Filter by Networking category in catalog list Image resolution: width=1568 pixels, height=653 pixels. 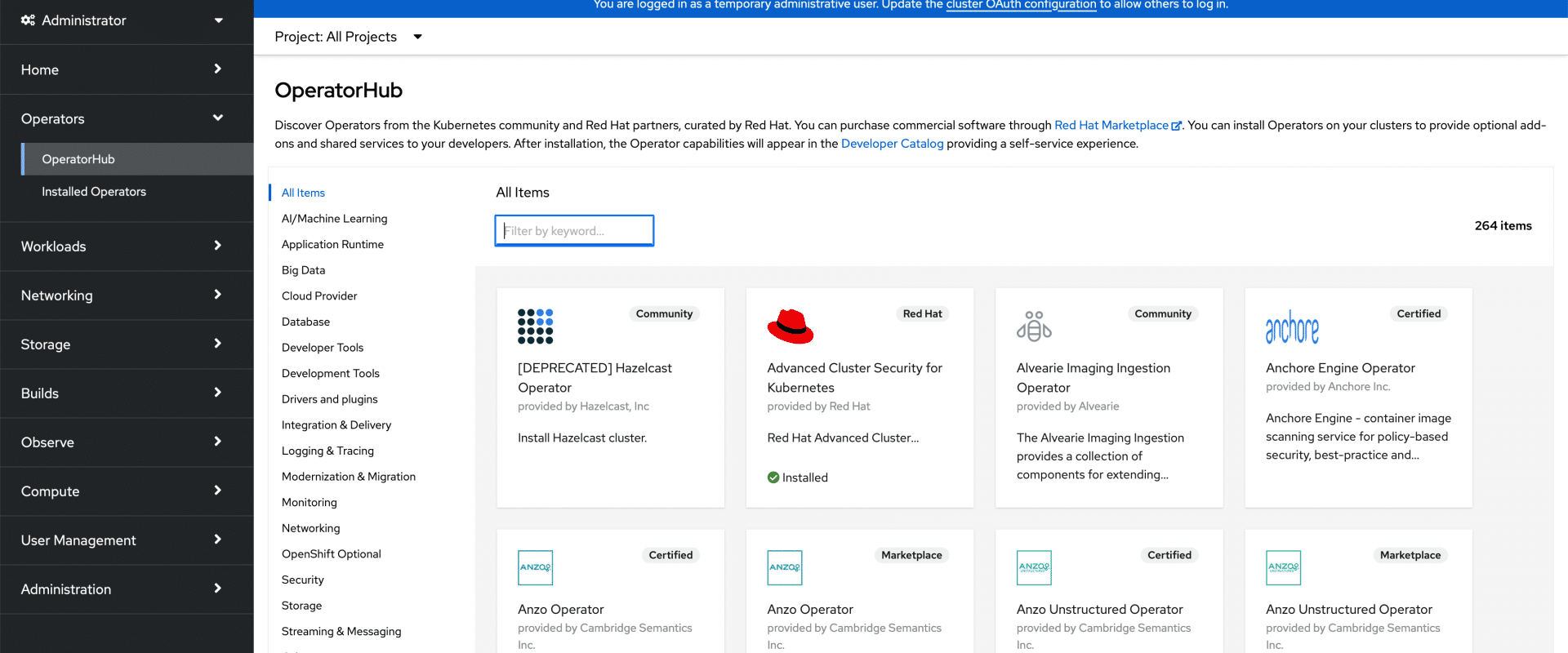pos(310,528)
